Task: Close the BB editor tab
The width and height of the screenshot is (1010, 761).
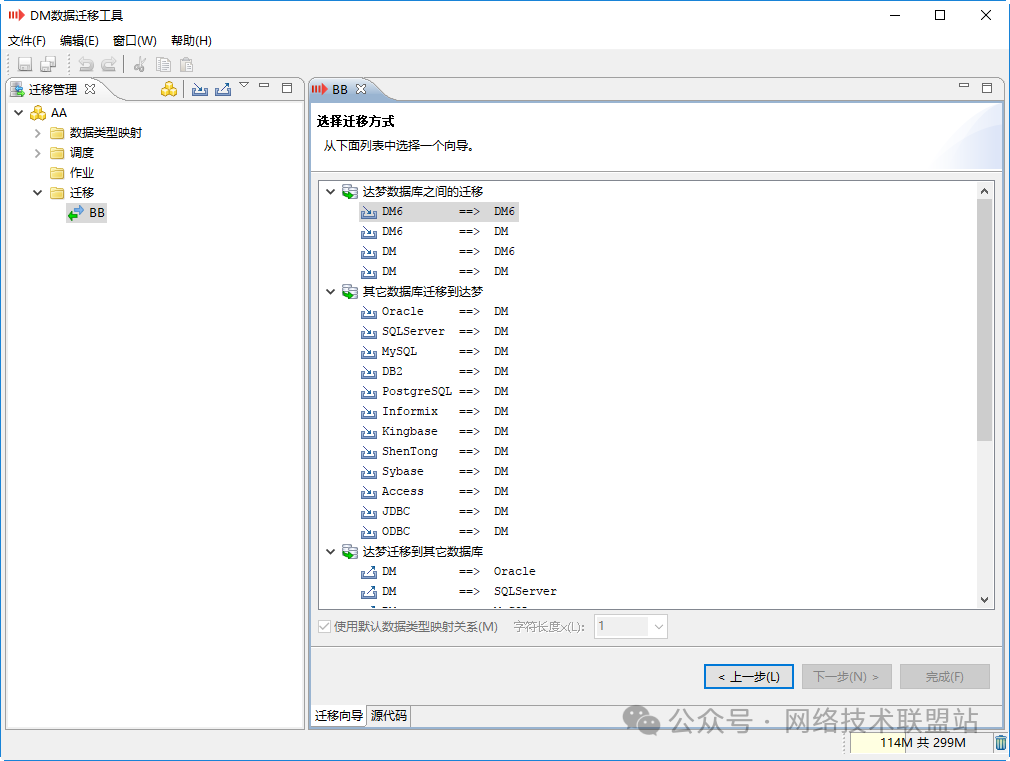Action: coord(361,89)
